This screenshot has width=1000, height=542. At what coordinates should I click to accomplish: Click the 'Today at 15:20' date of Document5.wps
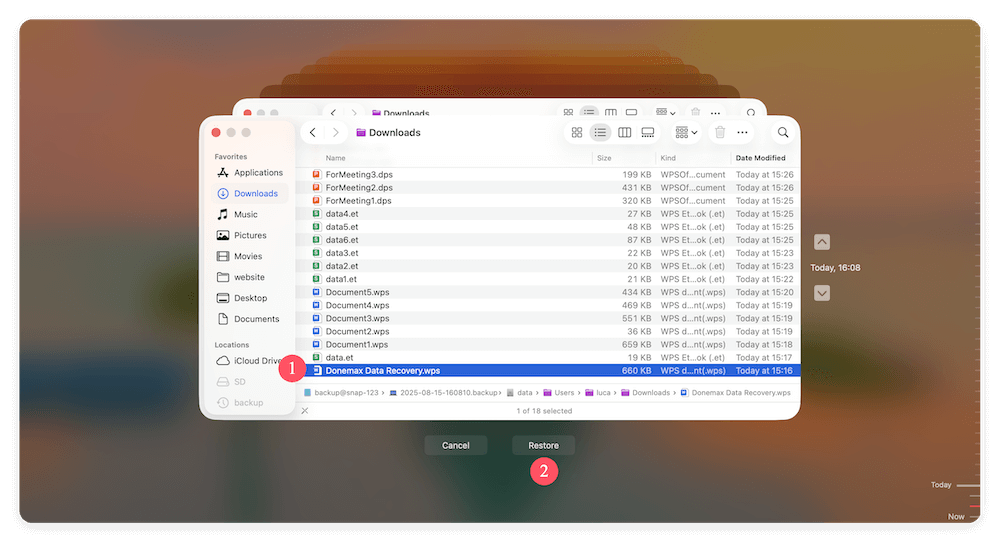pos(764,292)
